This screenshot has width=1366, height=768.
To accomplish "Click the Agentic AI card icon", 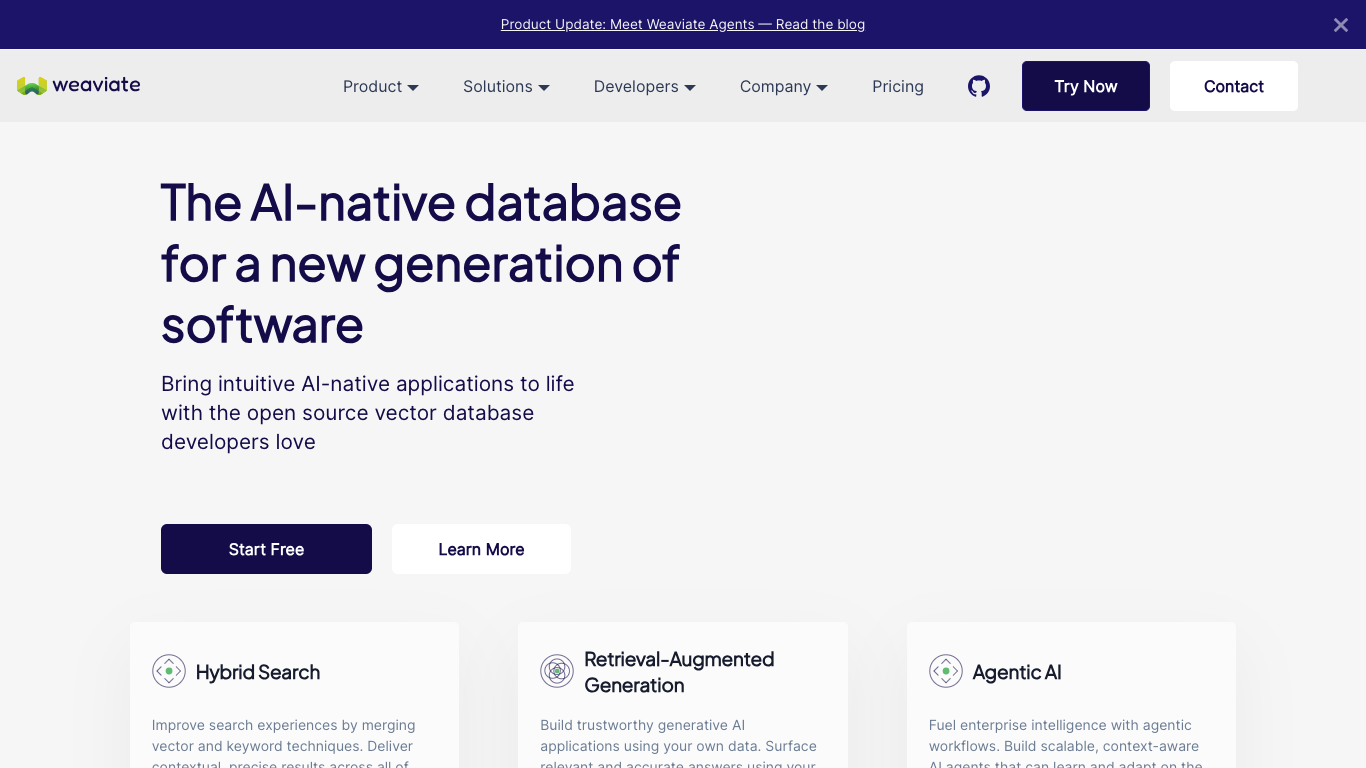I will point(945,671).
